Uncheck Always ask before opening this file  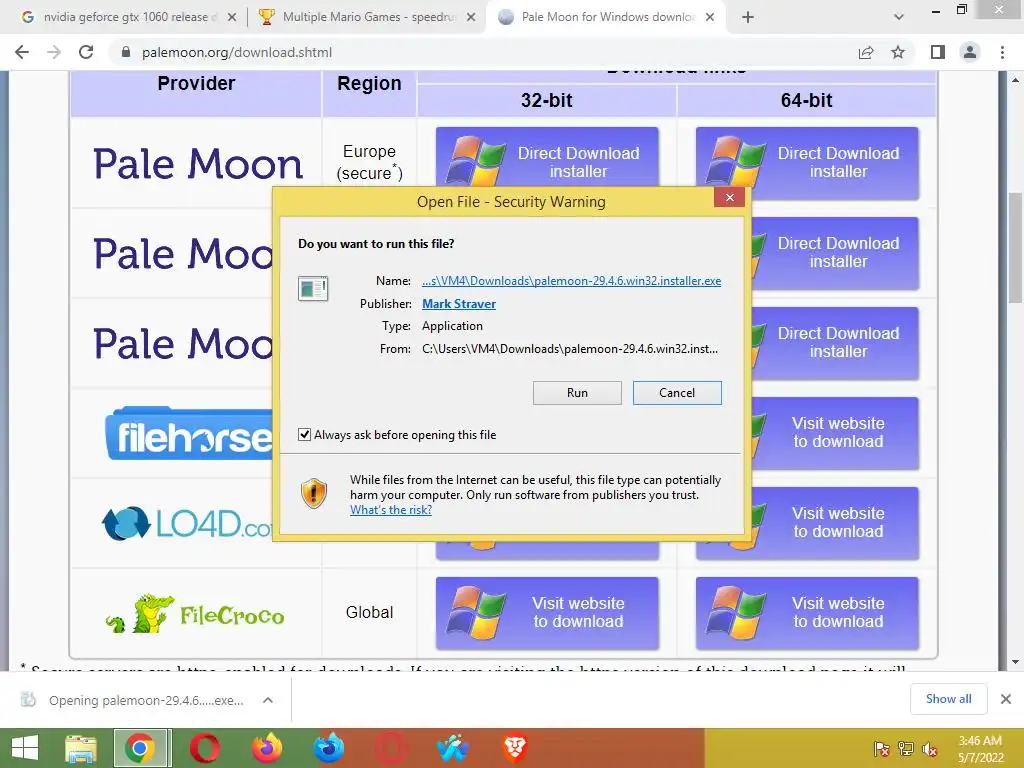click(x=304, y=434)
